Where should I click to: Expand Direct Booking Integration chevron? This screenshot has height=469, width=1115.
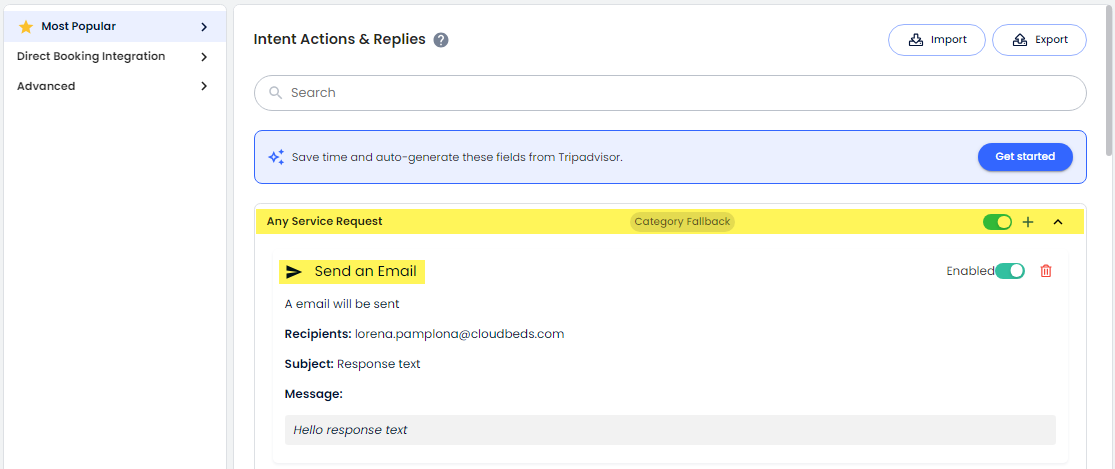pos(204,57)
